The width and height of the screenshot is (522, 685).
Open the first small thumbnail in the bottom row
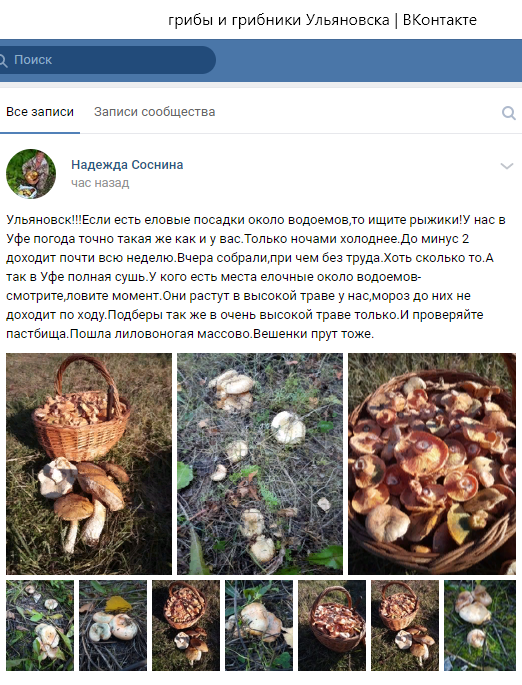click(x=40, y=626)
